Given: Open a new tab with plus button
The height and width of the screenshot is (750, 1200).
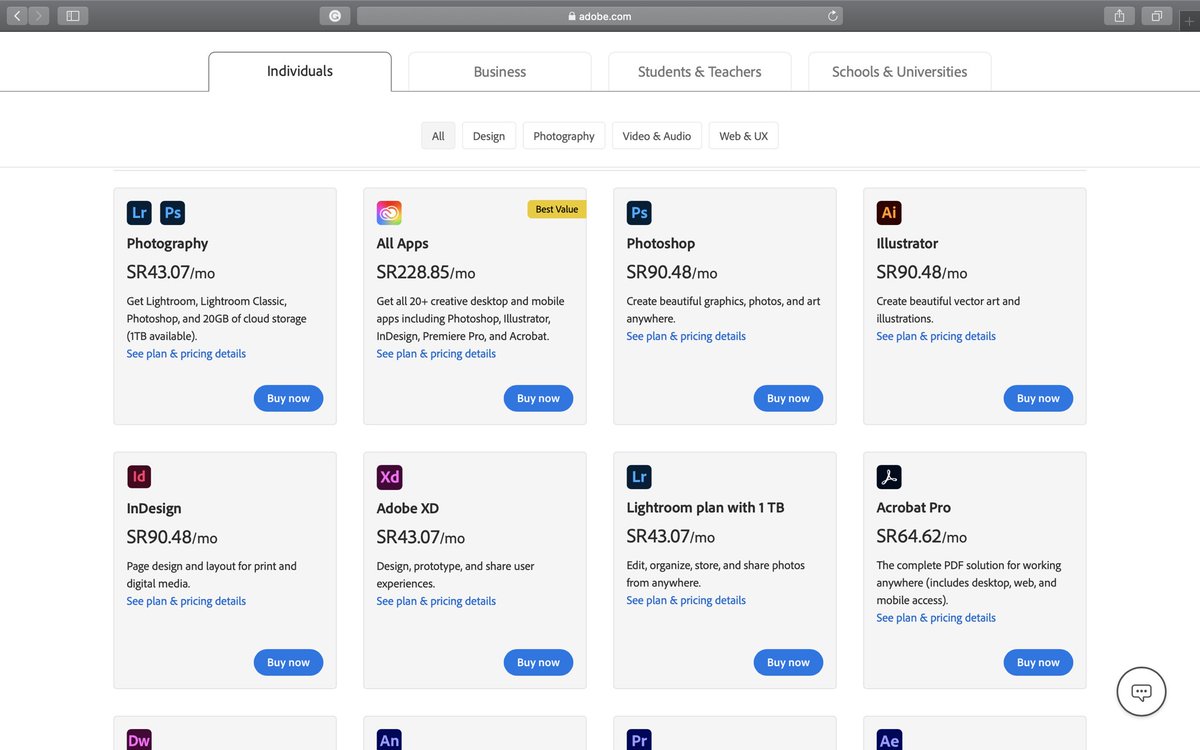Looking at the screenshot, I should [x=1189, y=20].
